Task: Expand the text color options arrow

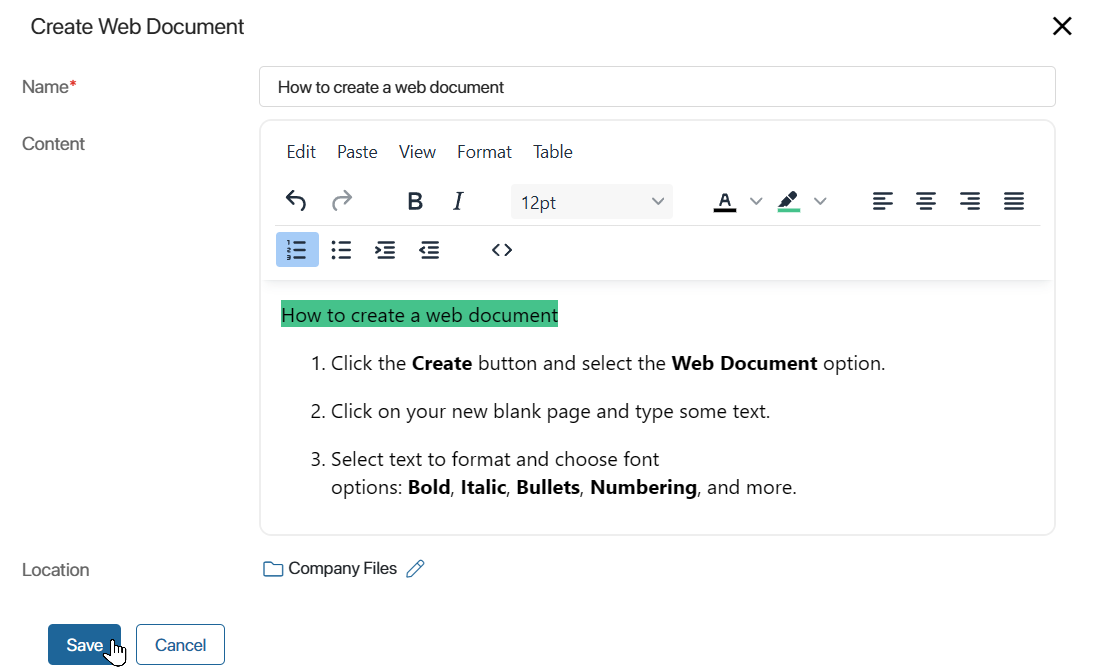Action: click(756, 202)
